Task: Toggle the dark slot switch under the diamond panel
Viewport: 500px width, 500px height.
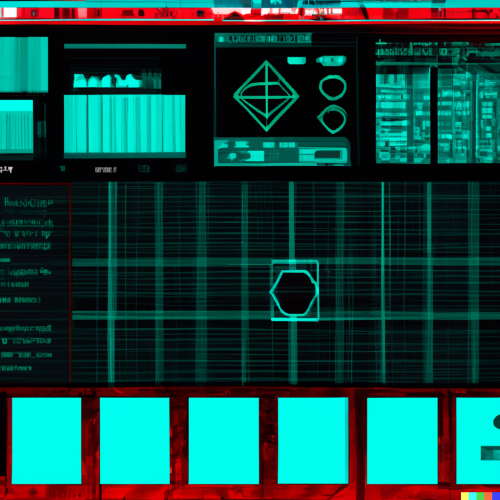Action: tap(327, 154)
